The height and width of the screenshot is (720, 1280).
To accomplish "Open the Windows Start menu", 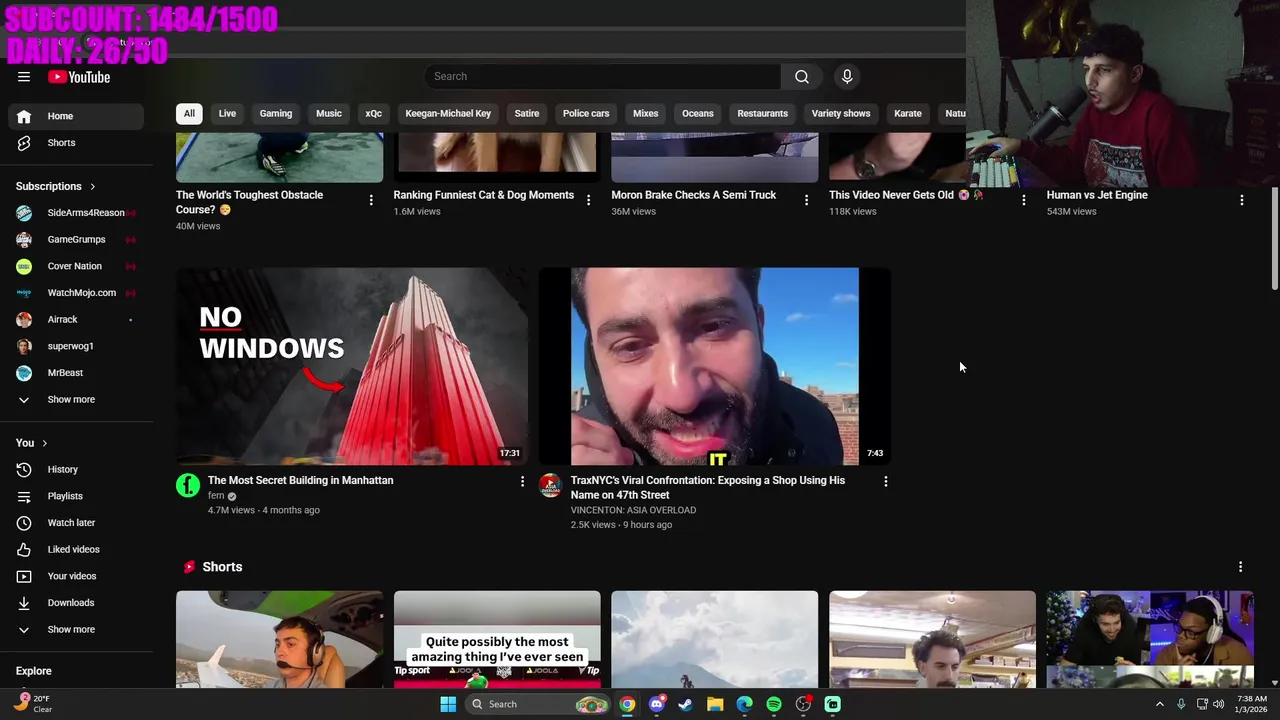I will [x=448, y=704].
